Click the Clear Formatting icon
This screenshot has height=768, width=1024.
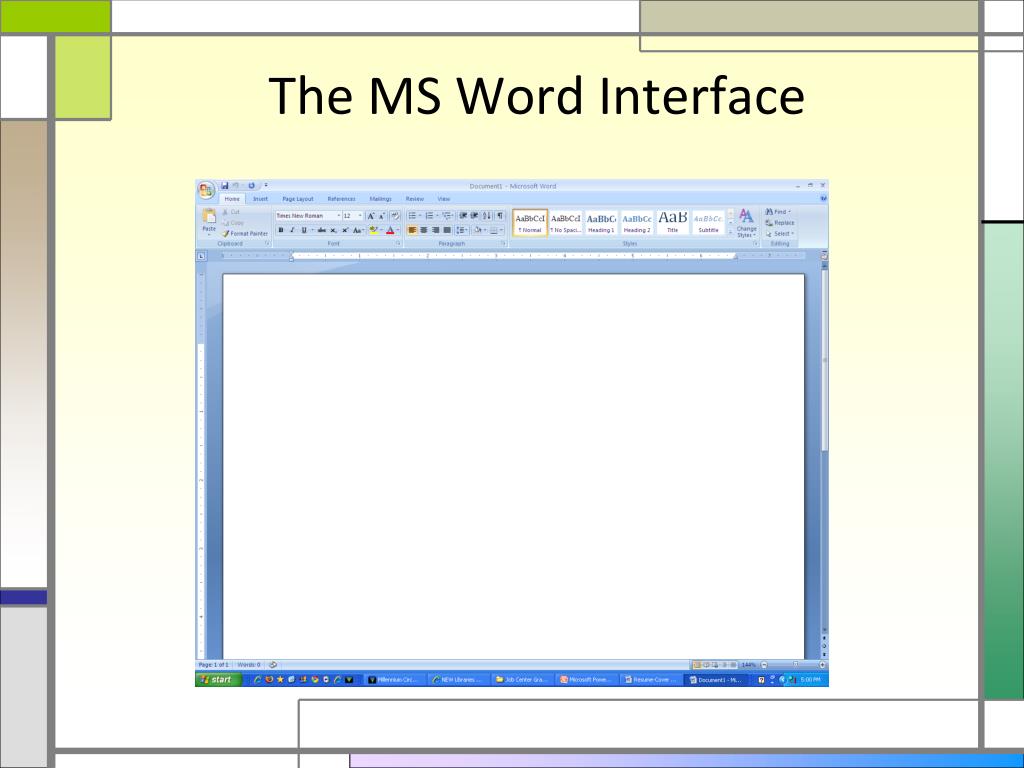[394, 216]
